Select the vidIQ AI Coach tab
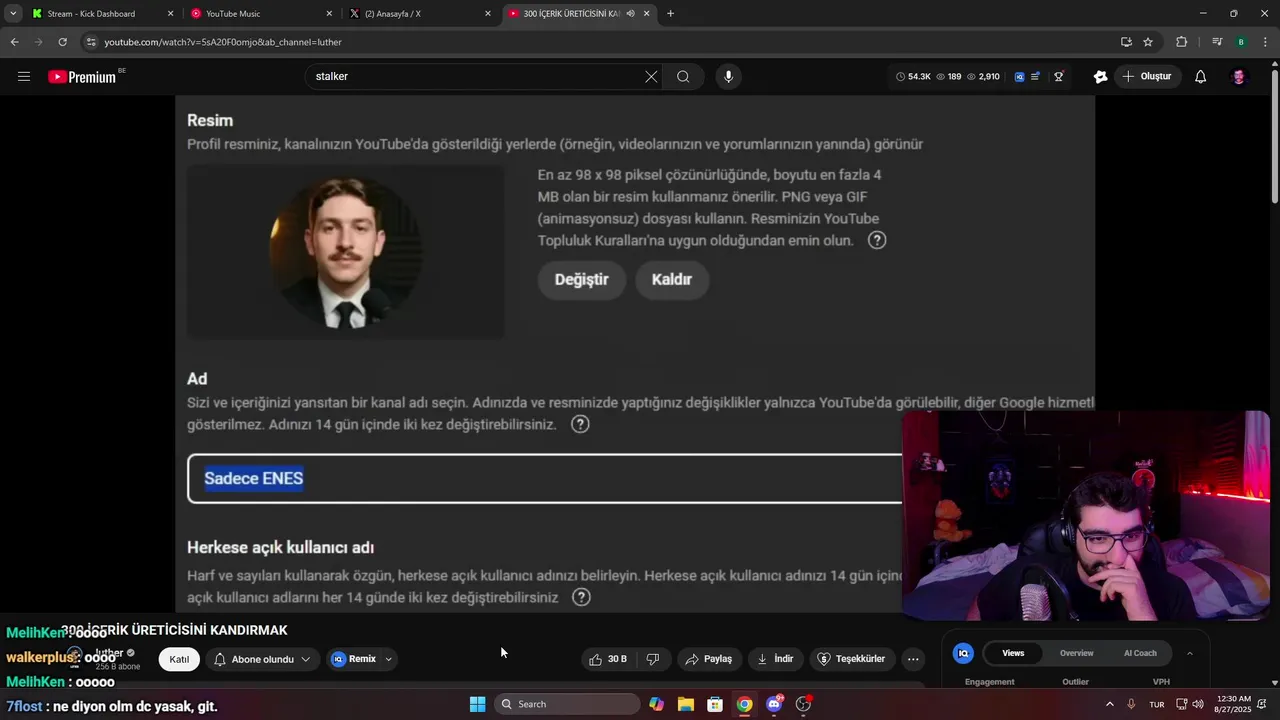Screen dimensions: 1280x720 pos(1140,653)
